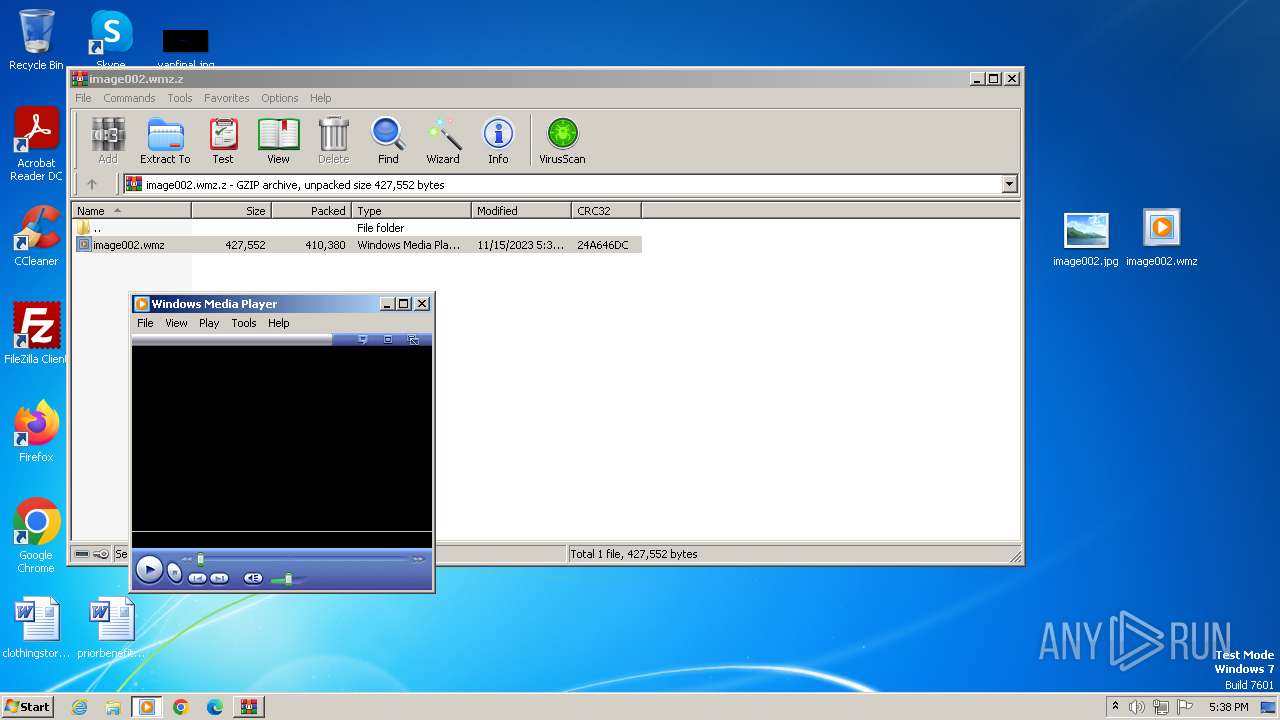Select Skype desktop shortcut

pyautogui.click(x=111, y=40)
